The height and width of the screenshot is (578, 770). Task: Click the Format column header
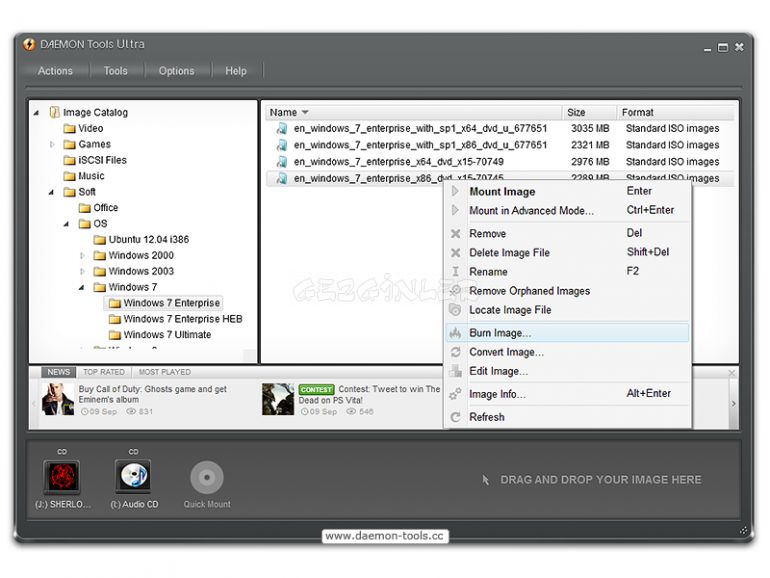676,112
